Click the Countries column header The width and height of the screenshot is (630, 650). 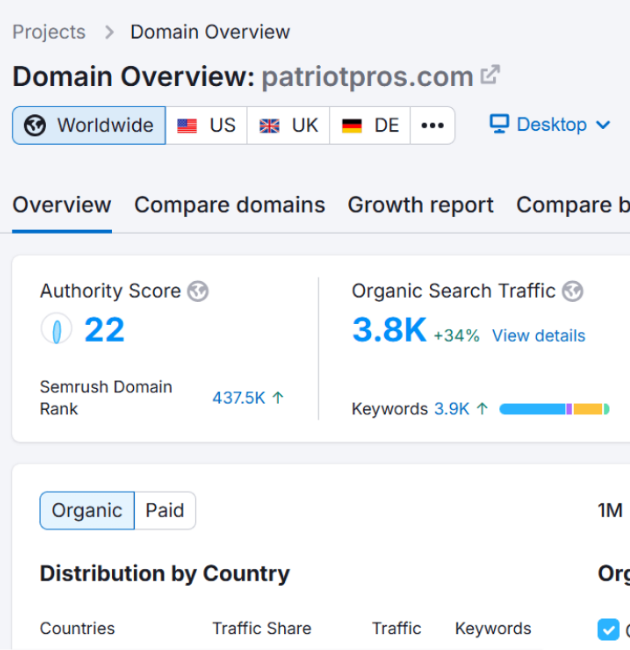click(x=78, y=628)
